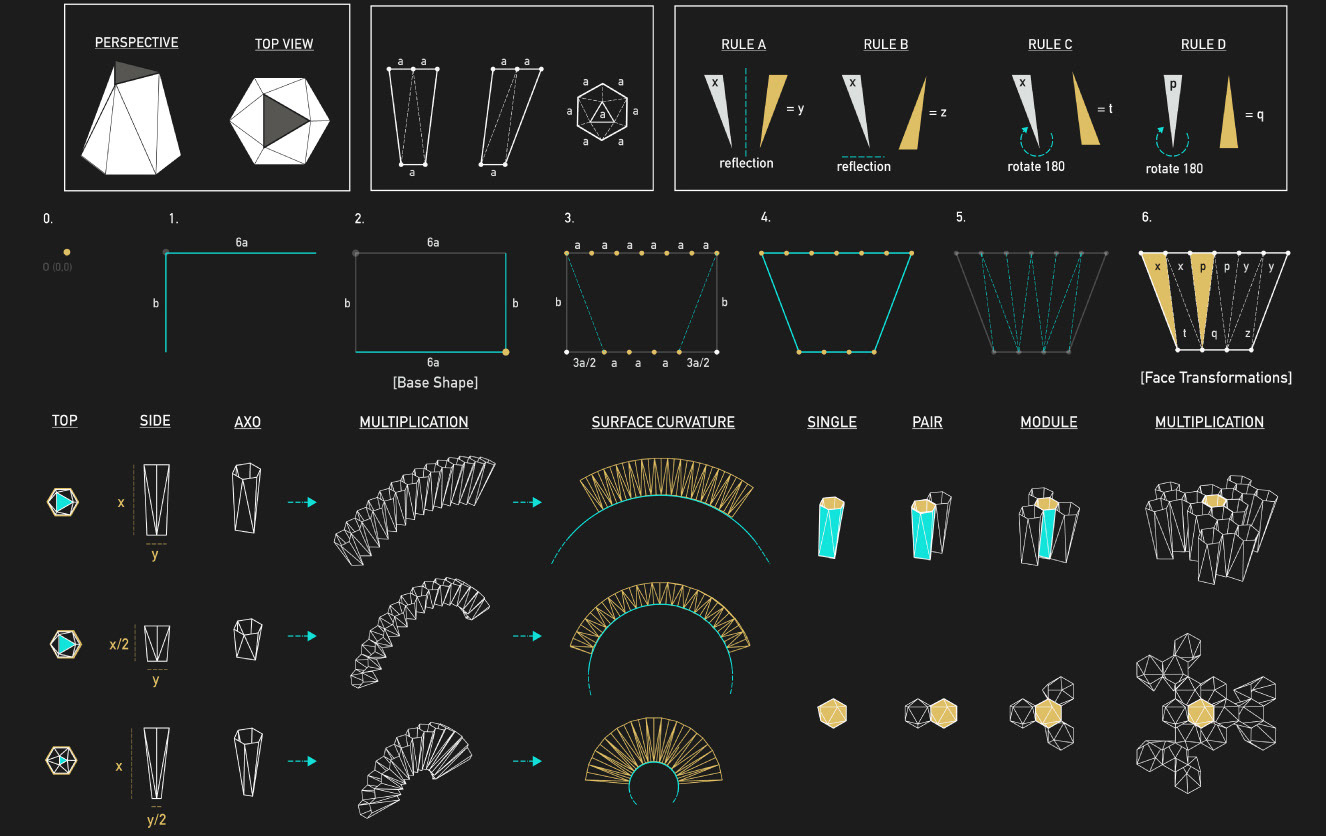
Task: Click the 'reflection' text under Rule A
Action: 746,163
